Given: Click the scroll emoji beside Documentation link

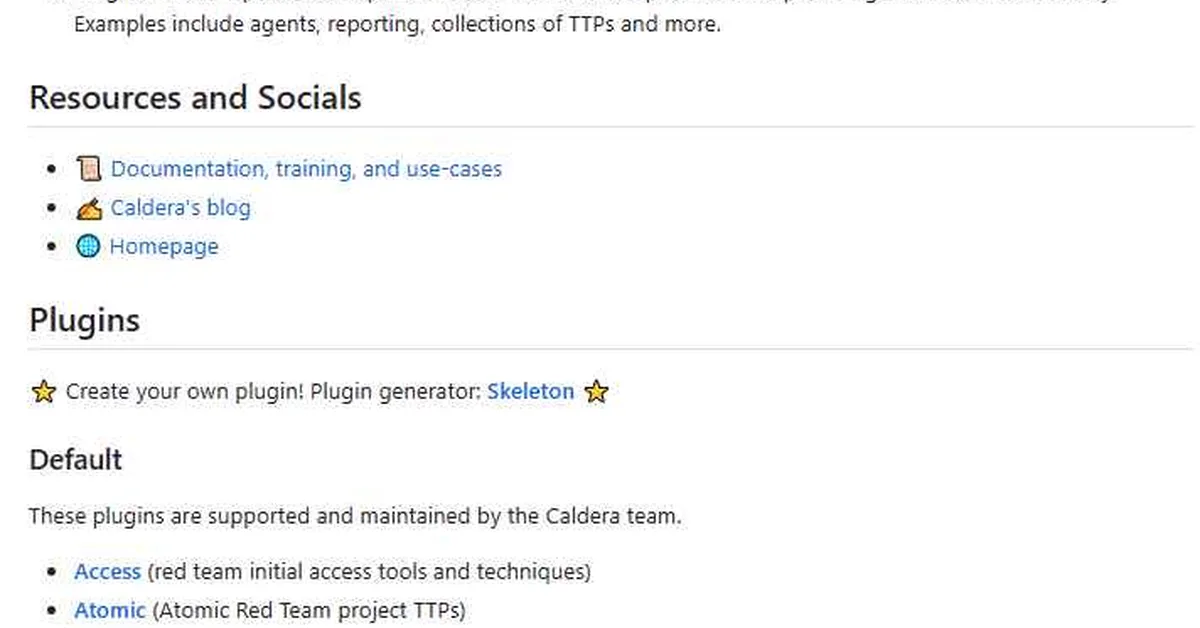Looking at the screenshot, I should click(89, 169).
